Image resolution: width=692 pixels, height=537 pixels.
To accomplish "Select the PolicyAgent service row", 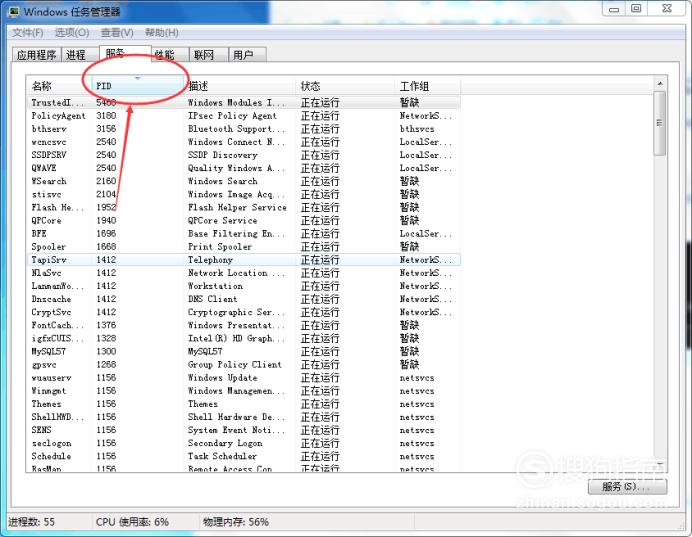I will [244, 116].
